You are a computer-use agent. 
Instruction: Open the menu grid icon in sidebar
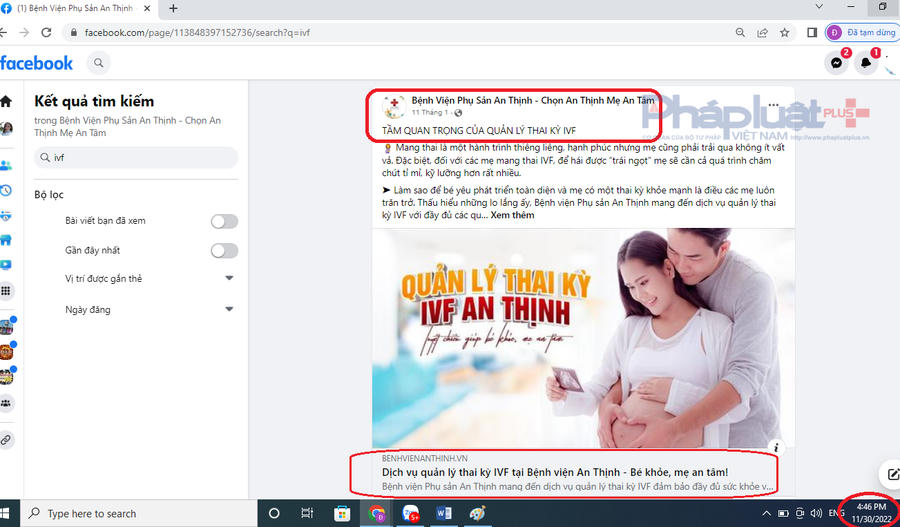(6, 290)
